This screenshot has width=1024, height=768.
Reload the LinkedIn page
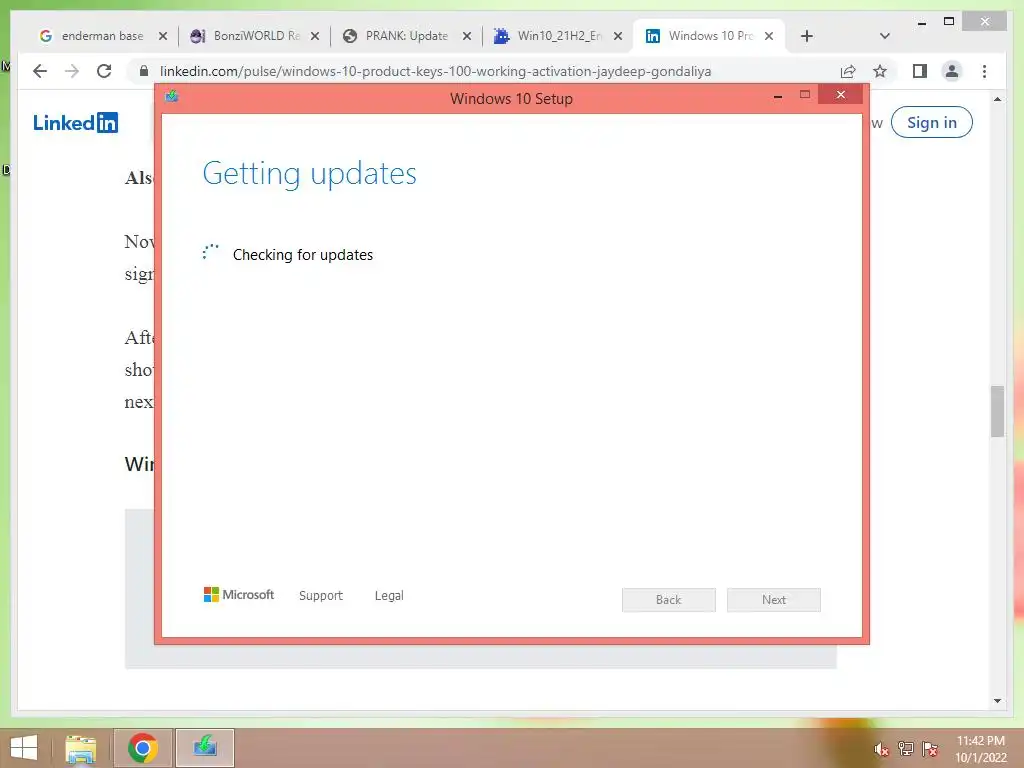[104, 71]
